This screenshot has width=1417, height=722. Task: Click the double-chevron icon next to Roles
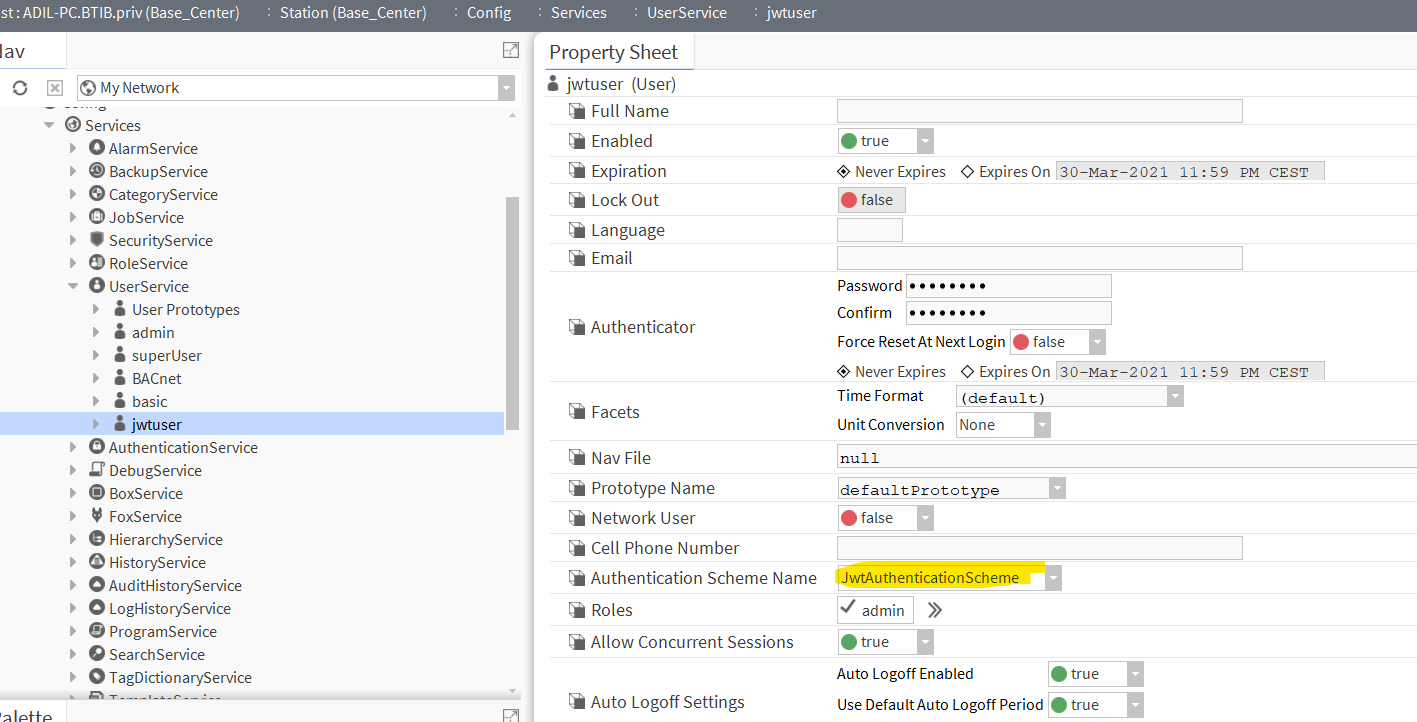[935, 610]
